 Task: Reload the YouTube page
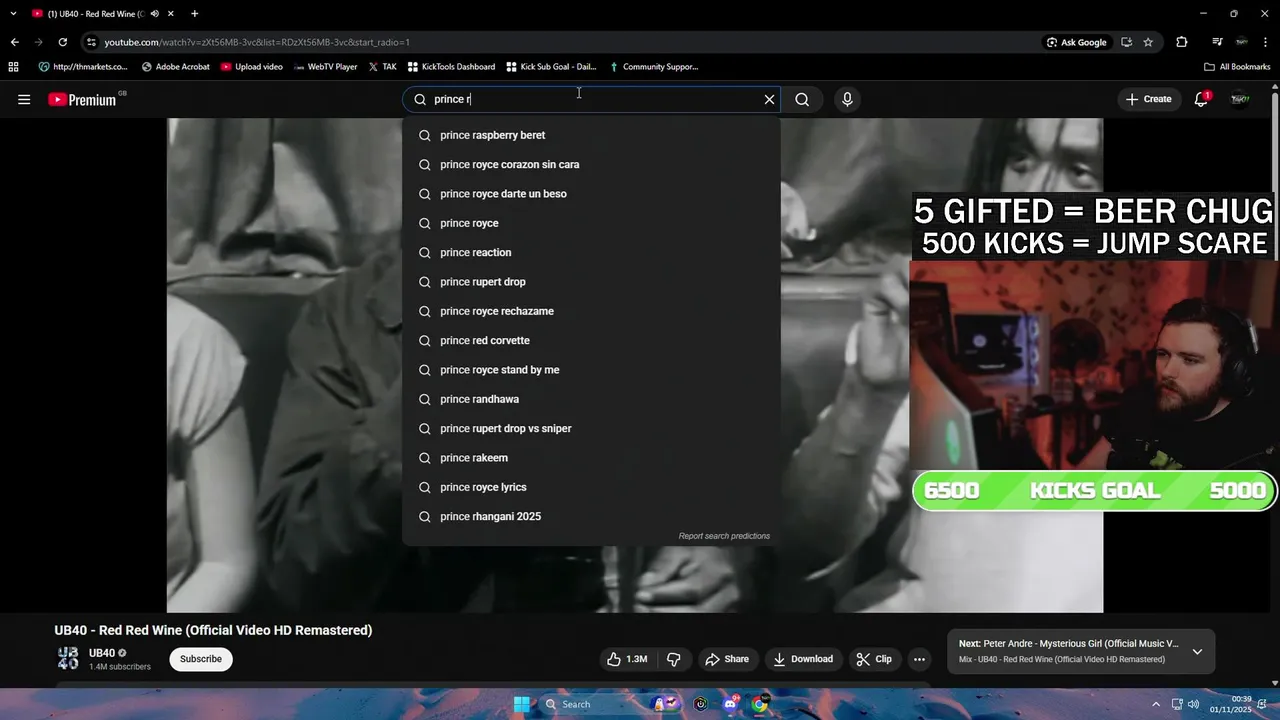click(63, 42)
